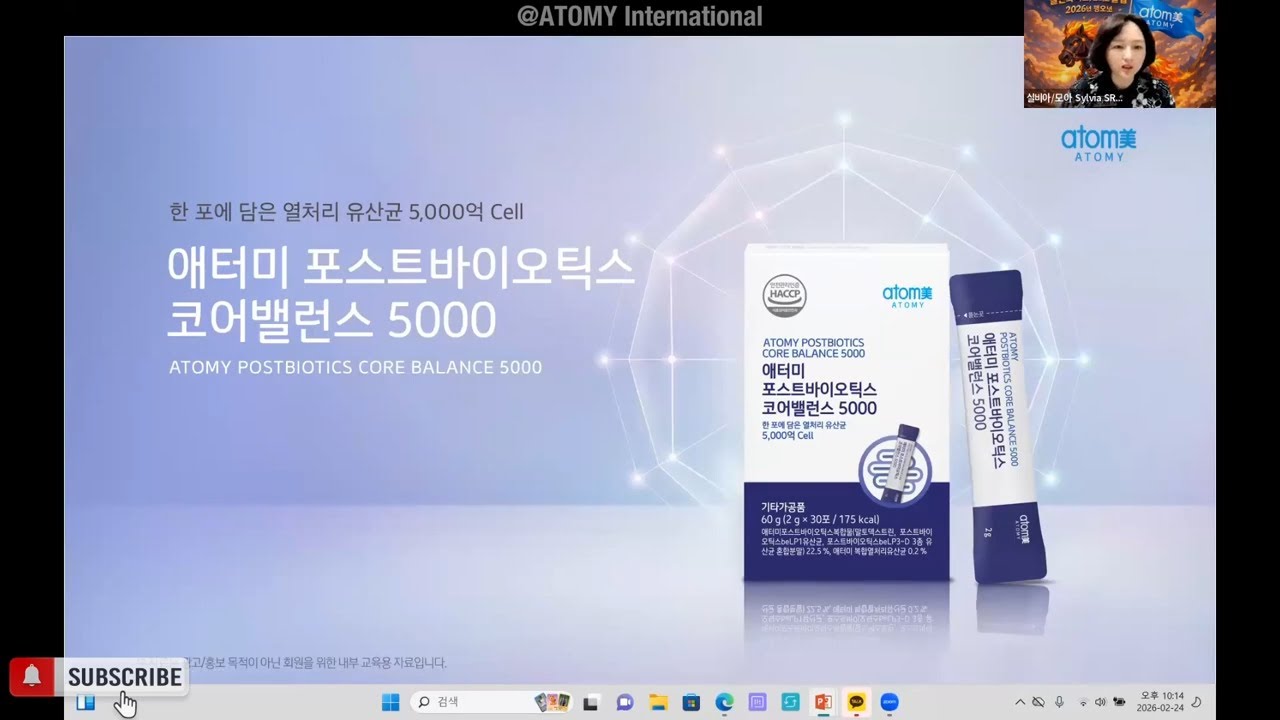Click the battery status tray icon
The width and height of the screenshot is (1280, 720).
(x=1119, y=702)
